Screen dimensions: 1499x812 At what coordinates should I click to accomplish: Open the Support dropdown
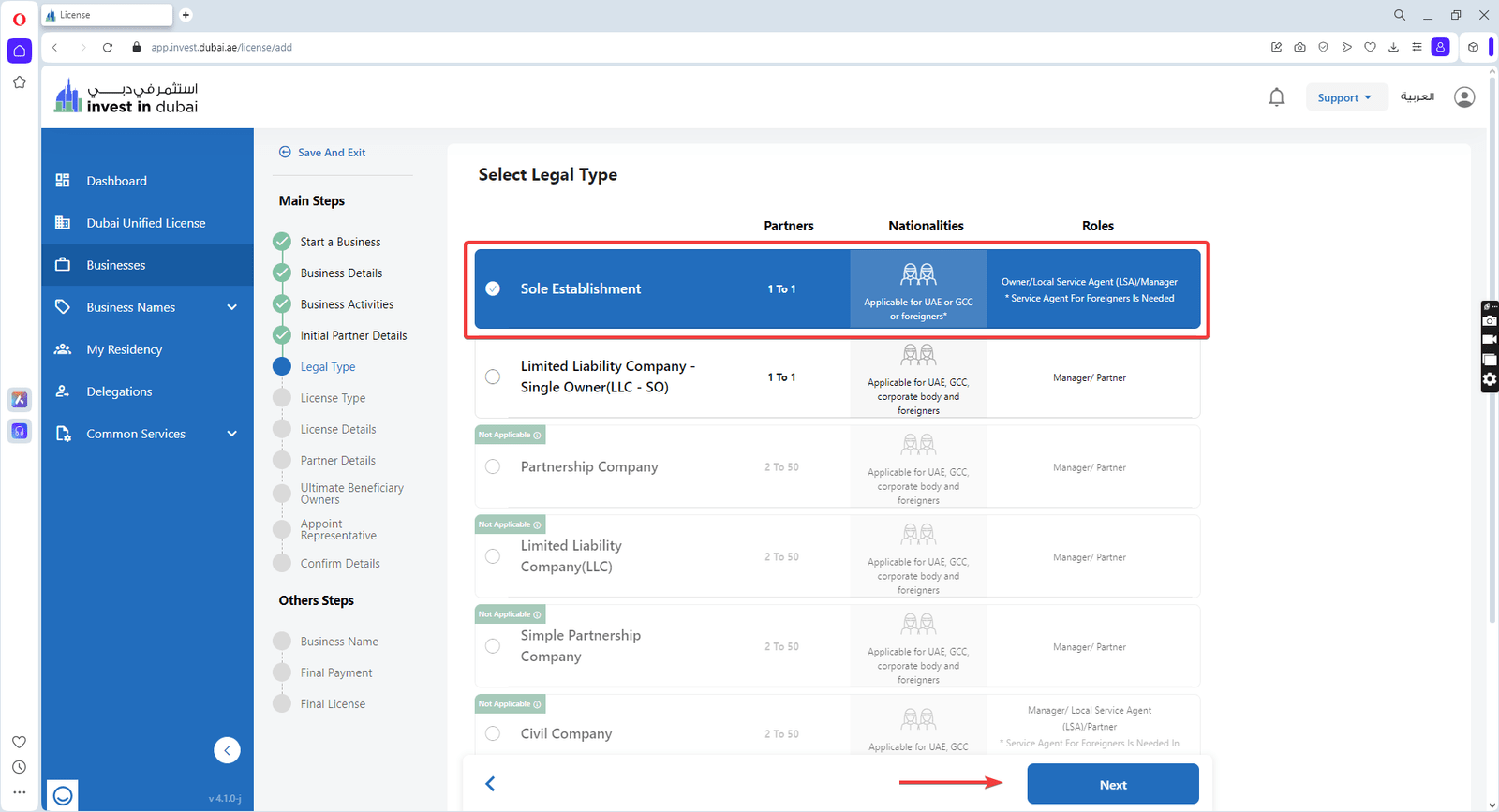pos(1346,97)
